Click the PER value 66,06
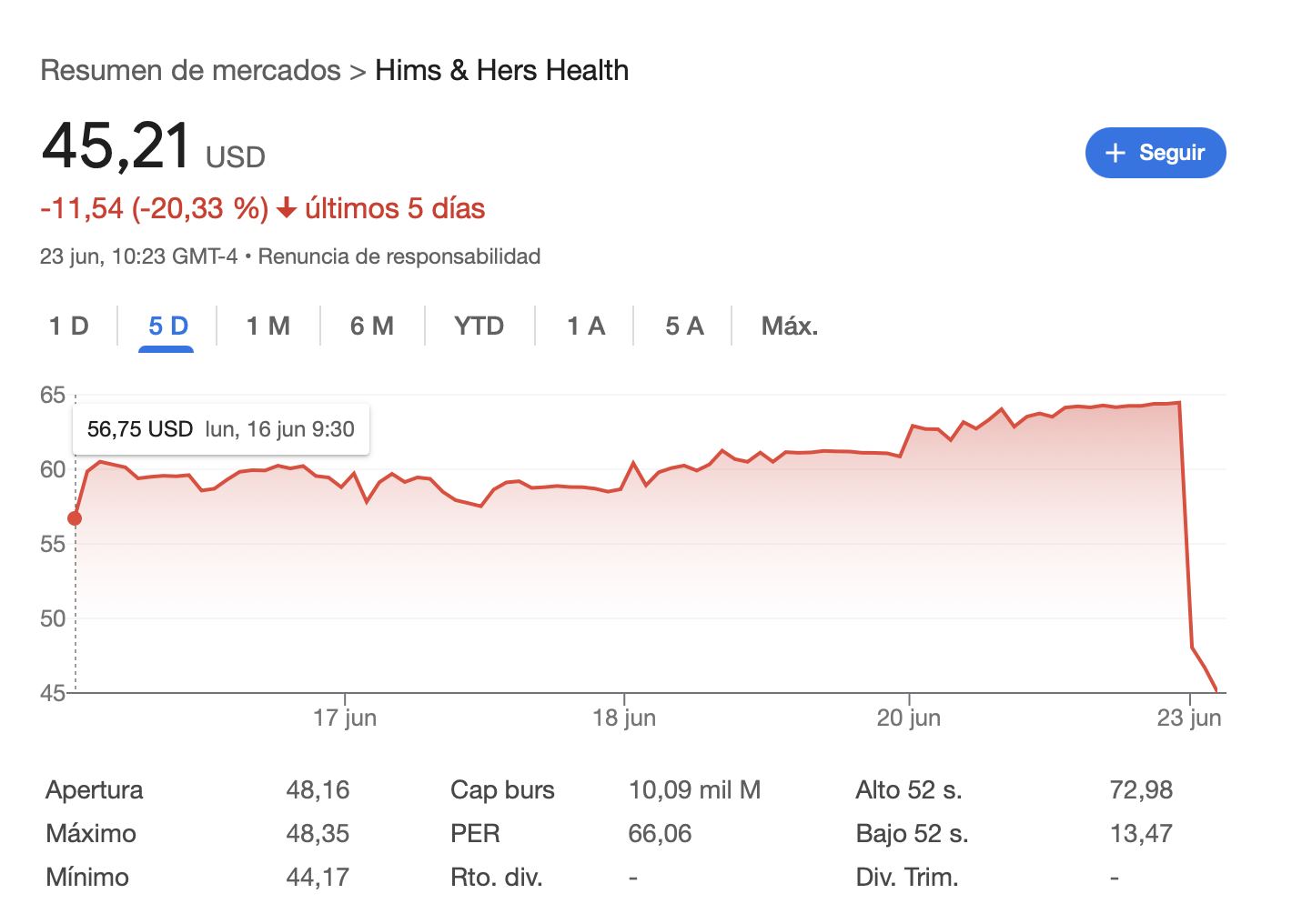The height and width of the screenshot is (924, 1292). (660, 833)
